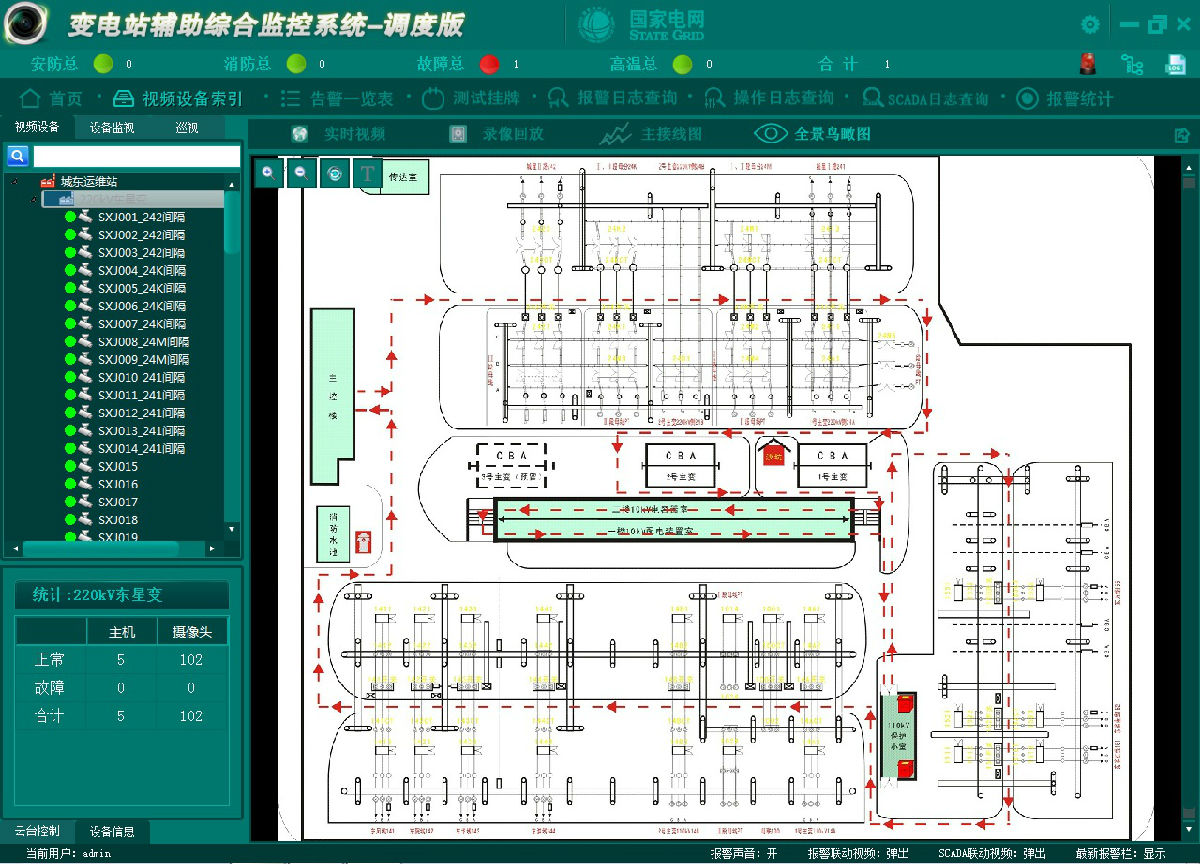This screenshot has height=864, width=1200.
Task: Click camera icon of SXJ005_24K间隔
Action: point(87,288)
